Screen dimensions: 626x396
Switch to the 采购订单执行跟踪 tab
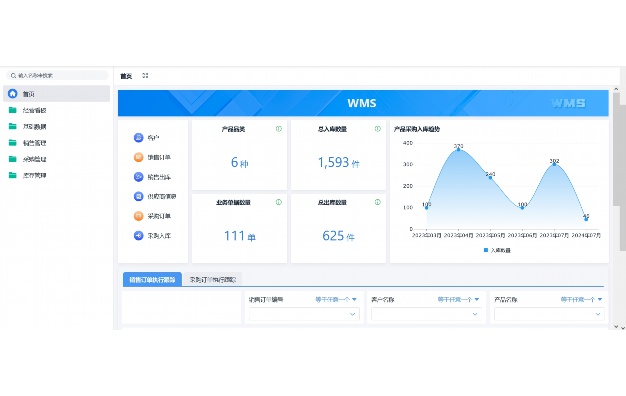pos(213,279)
